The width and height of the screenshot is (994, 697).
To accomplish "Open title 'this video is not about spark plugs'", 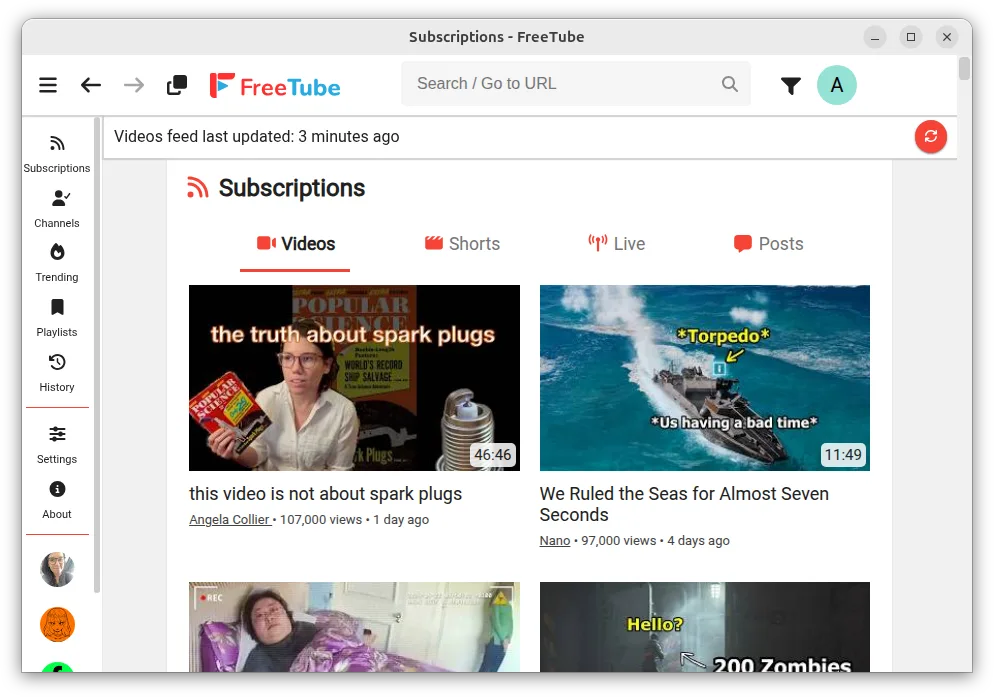I will 325,494.
